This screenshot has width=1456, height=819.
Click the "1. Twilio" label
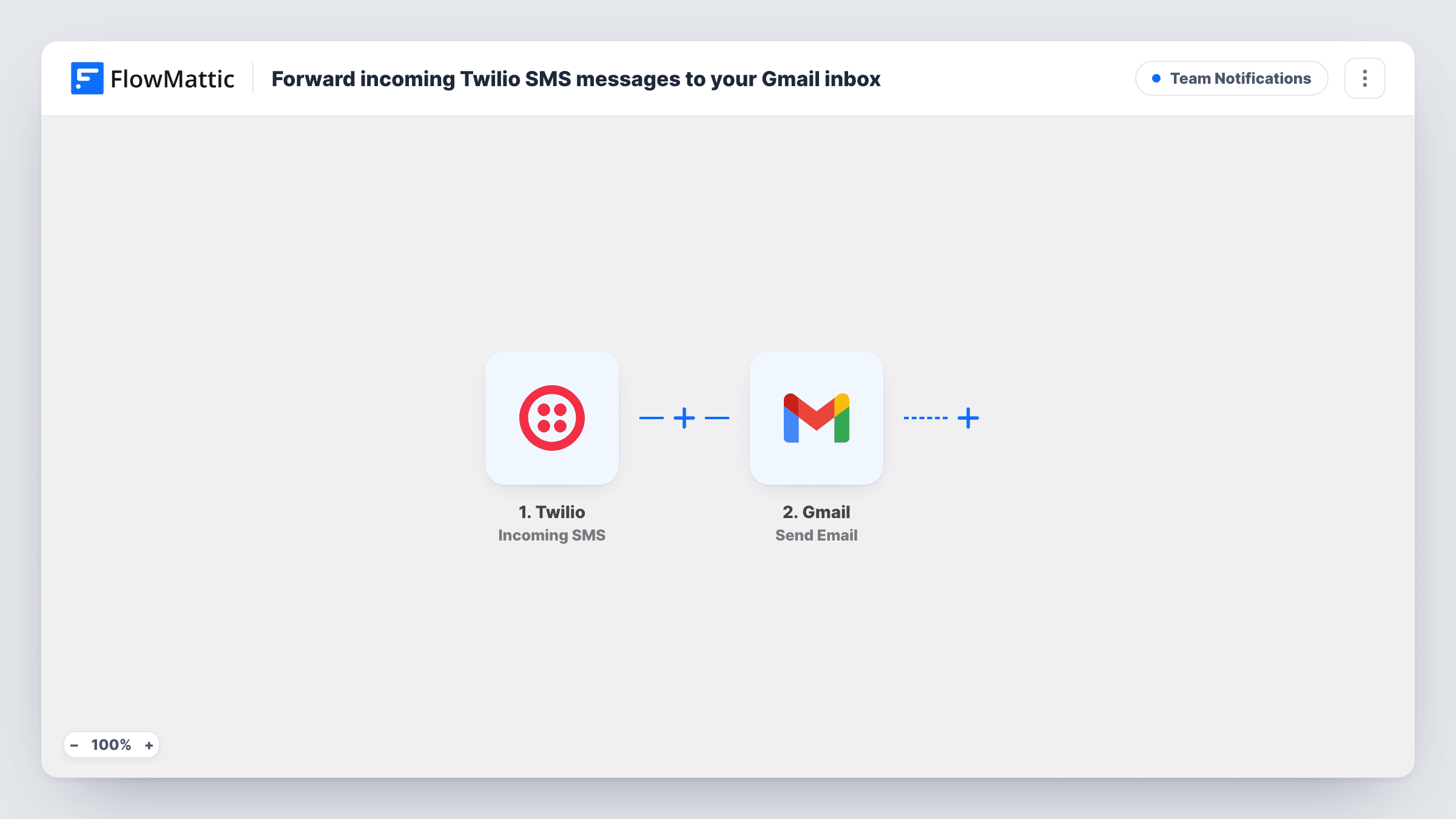click(x=551, y=512)
